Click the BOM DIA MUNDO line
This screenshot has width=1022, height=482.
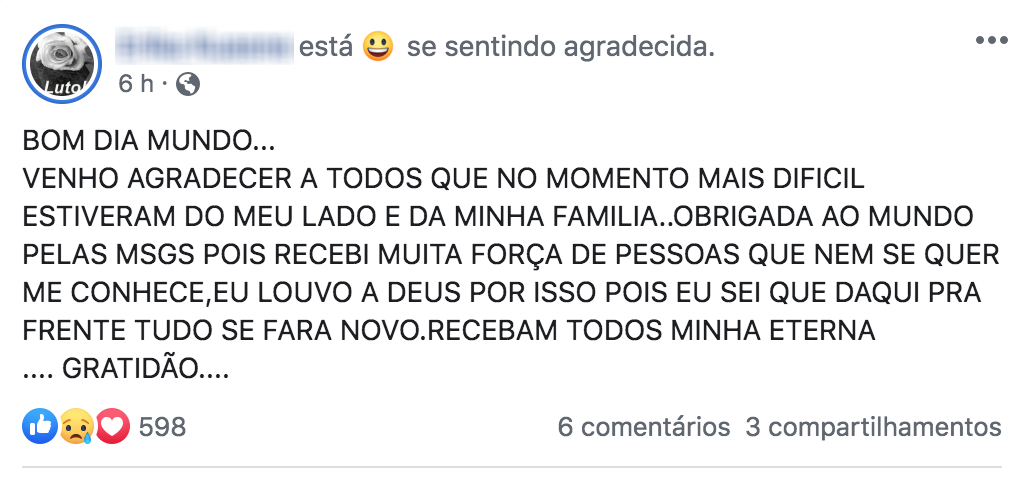coord(149,141)
